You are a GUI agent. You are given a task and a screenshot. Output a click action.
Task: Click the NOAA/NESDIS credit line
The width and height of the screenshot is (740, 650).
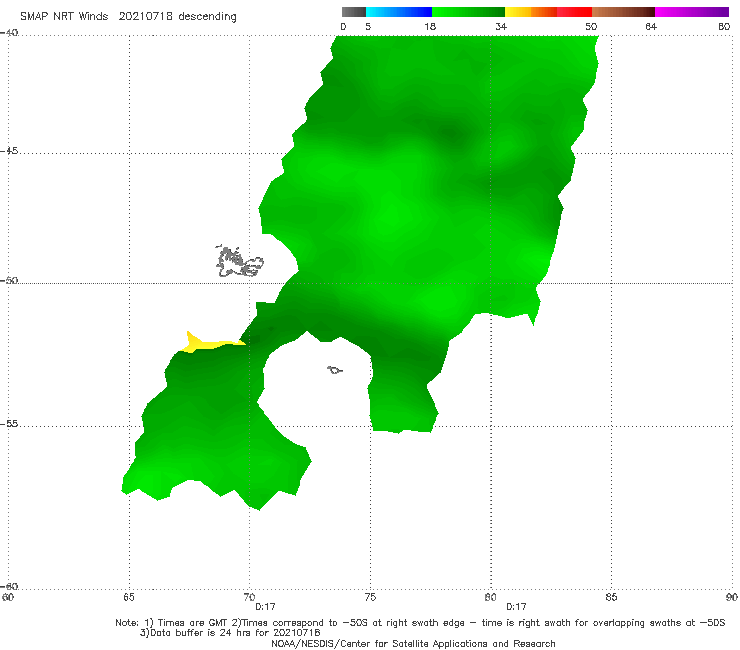point(413,643)
